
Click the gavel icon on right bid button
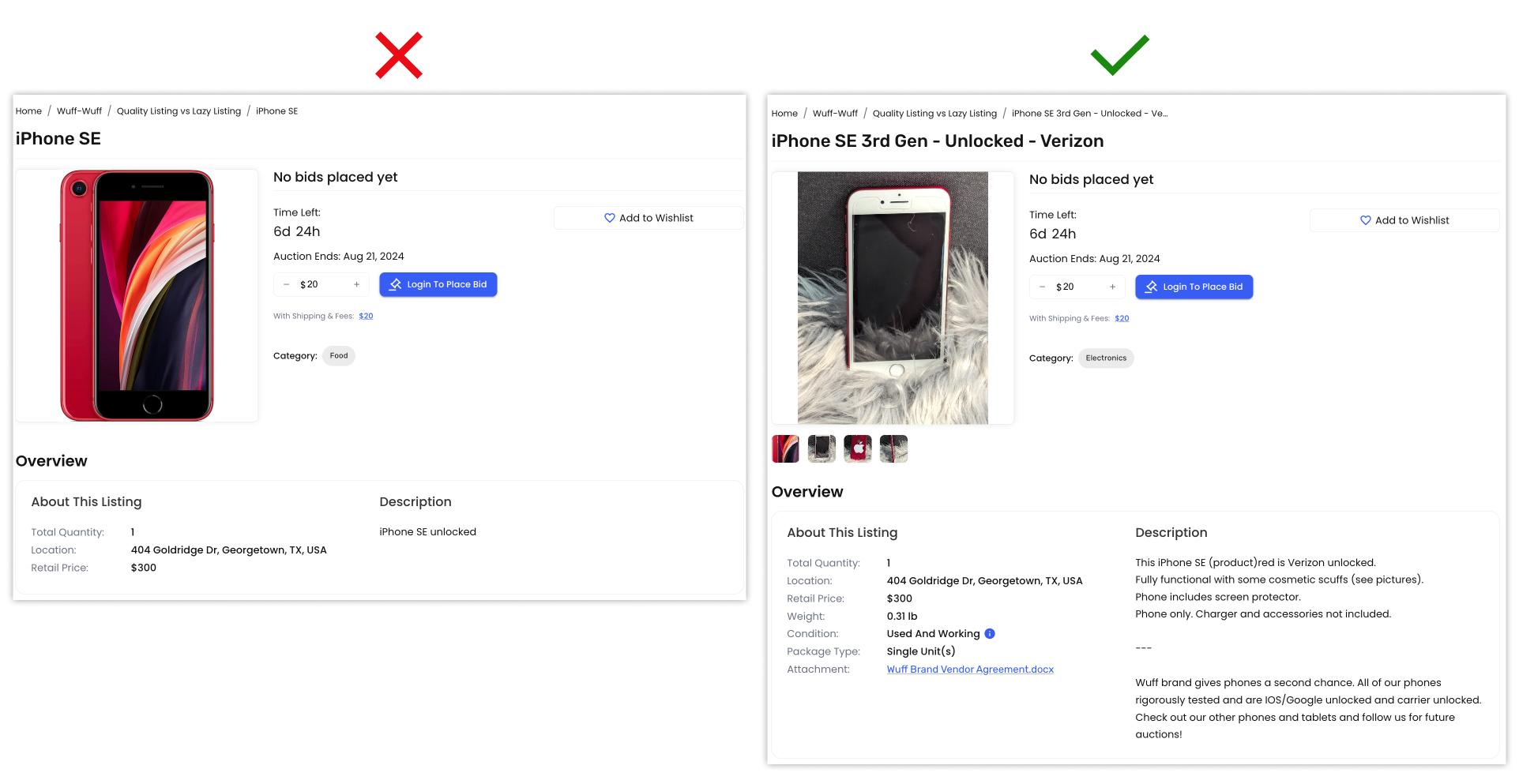[1152, 287]
